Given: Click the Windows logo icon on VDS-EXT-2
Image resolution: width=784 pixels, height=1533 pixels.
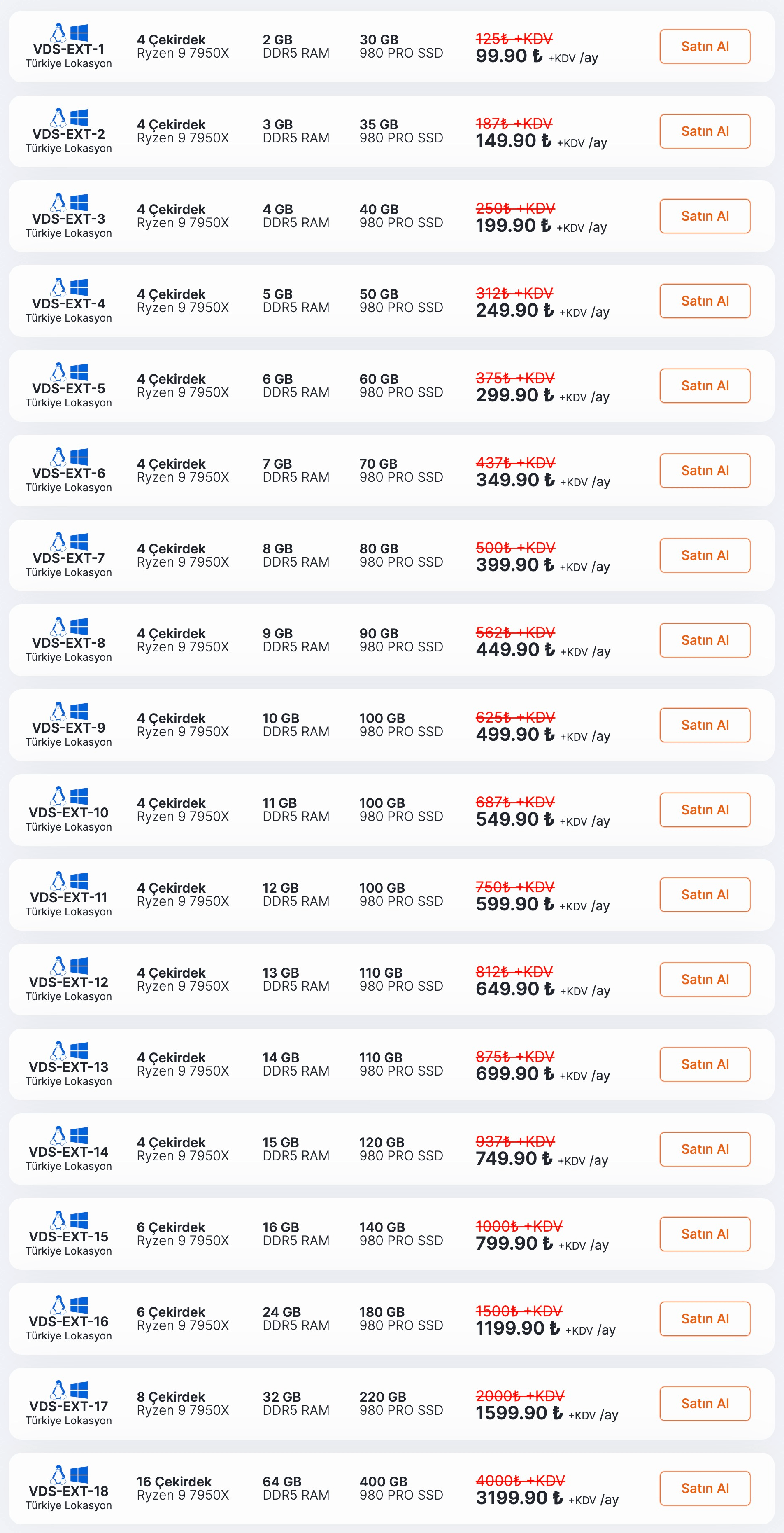Looking at the screenshot, I should click(x=79, y=117).
